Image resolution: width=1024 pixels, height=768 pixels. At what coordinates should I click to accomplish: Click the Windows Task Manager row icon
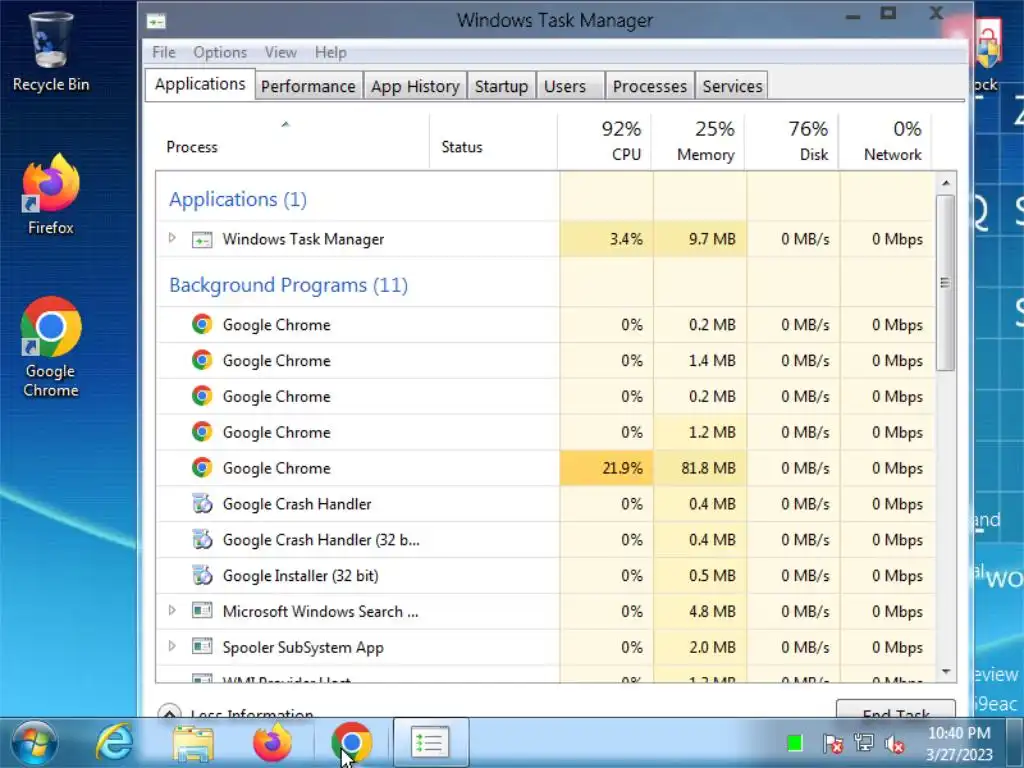click(x=202, y=240)
